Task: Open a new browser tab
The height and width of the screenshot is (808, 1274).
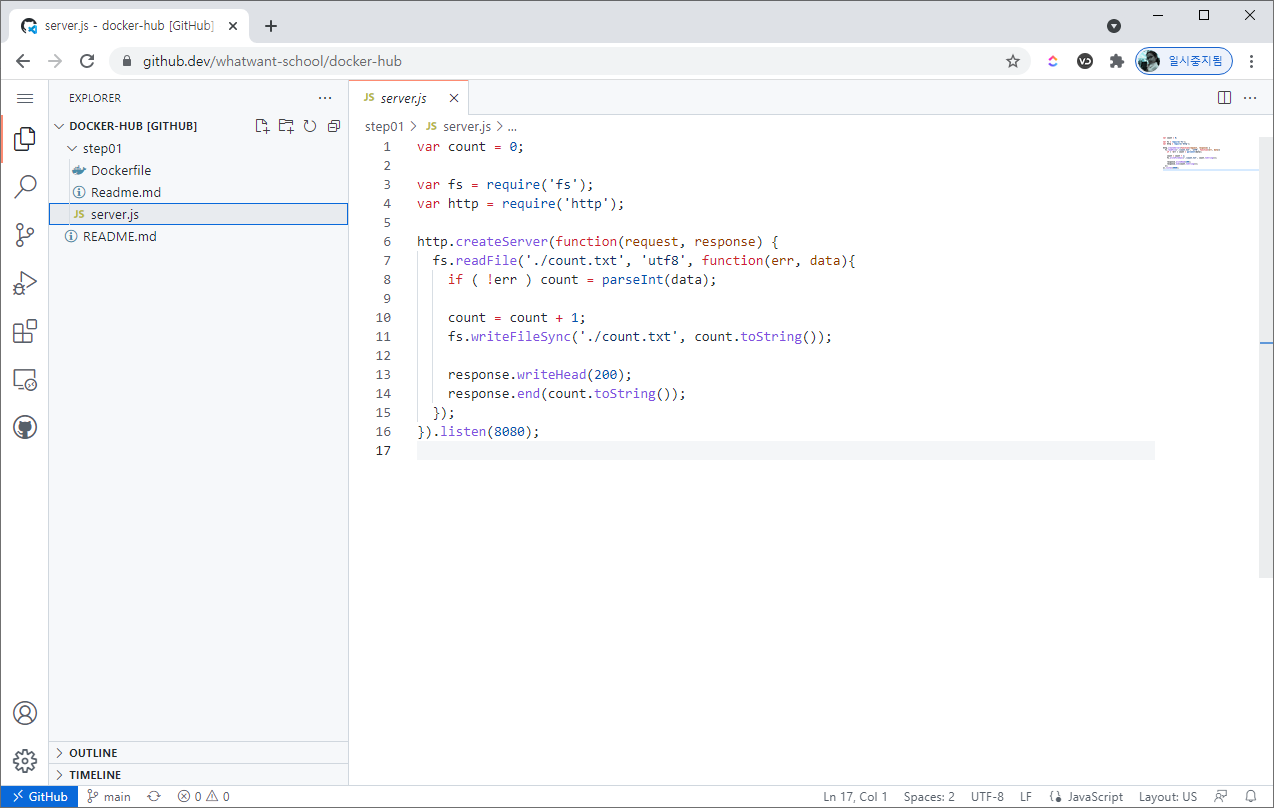Action: tap(270, 26)
